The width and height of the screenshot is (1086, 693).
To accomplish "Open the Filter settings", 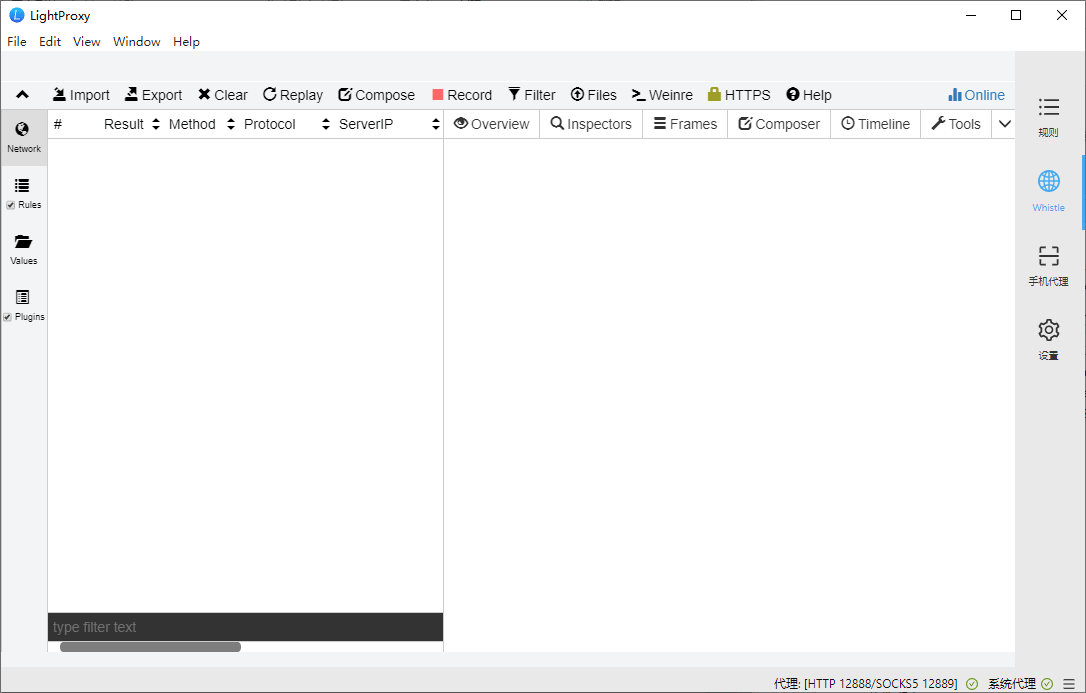I will pos(532,95).
